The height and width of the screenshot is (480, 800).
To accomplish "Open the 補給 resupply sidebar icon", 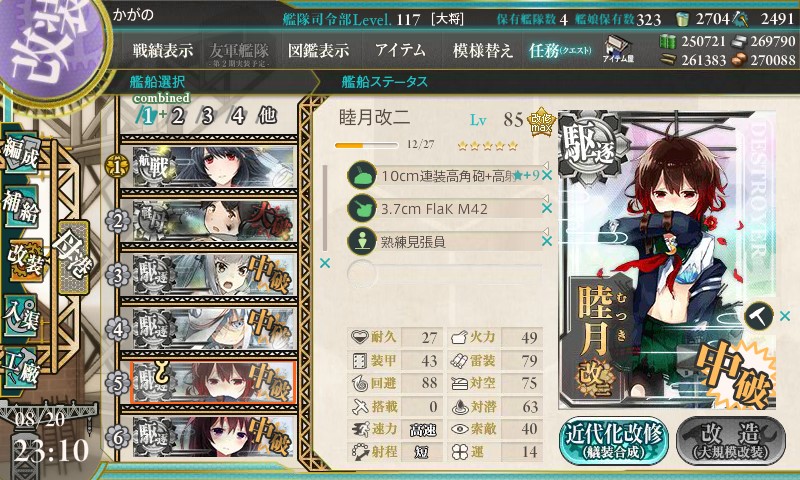I will pyautogui.click(x=22, y=206).
